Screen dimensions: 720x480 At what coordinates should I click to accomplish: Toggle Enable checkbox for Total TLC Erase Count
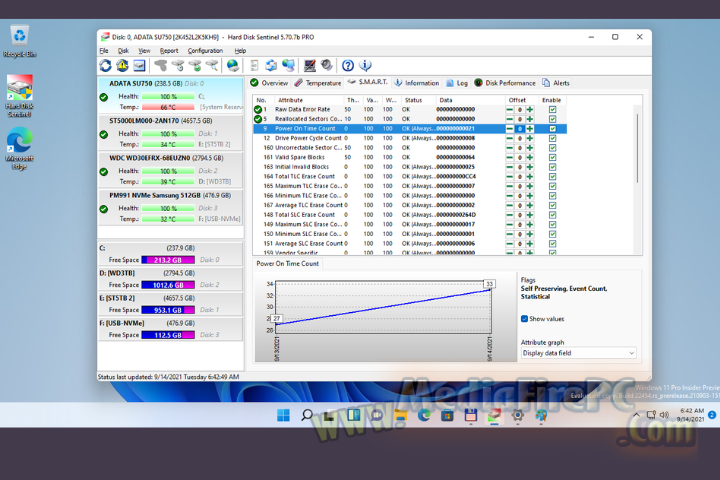(552, 177)
